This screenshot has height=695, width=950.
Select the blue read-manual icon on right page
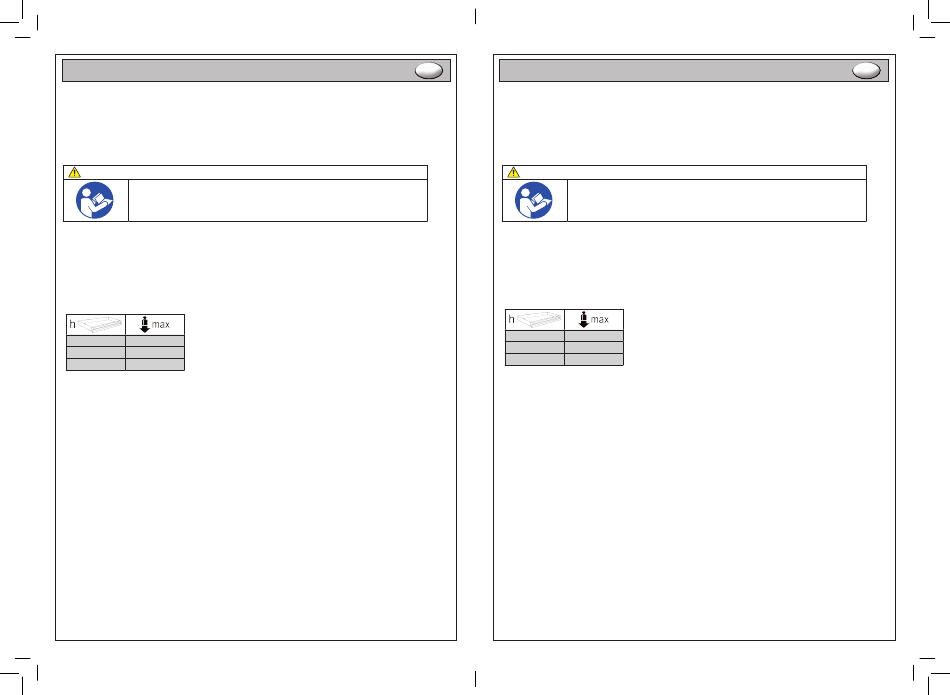[534, 201]
